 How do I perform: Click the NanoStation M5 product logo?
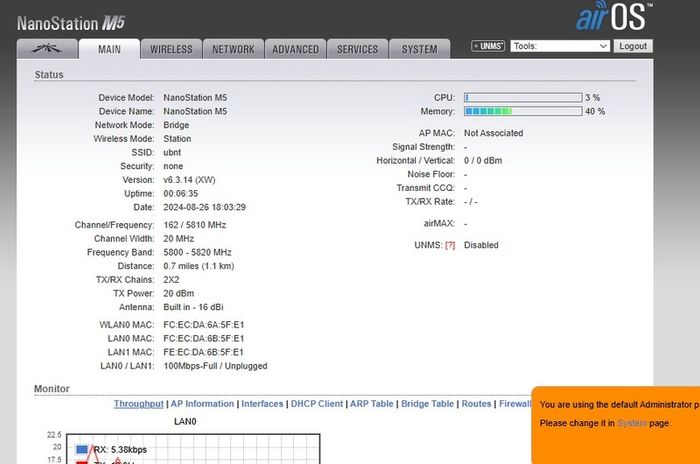tap(71, 23)
